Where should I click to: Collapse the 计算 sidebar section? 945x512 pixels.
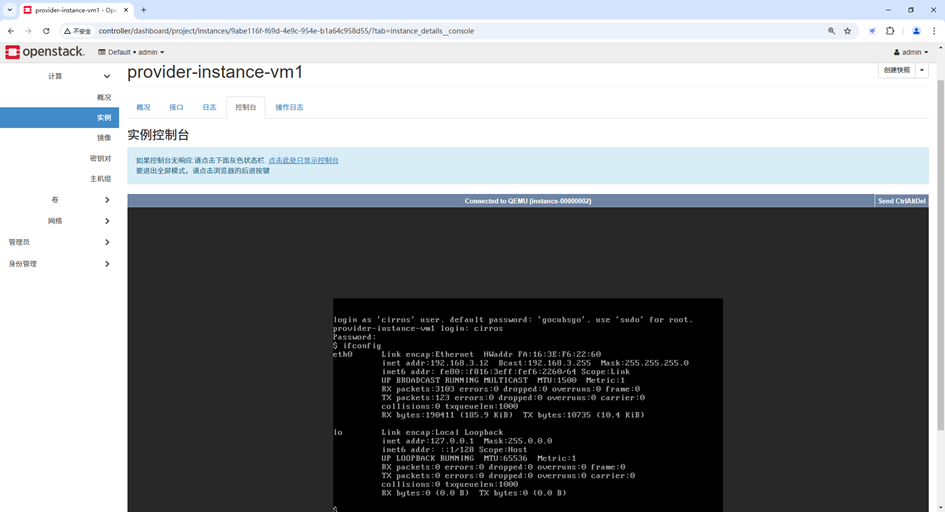point(107,76)
